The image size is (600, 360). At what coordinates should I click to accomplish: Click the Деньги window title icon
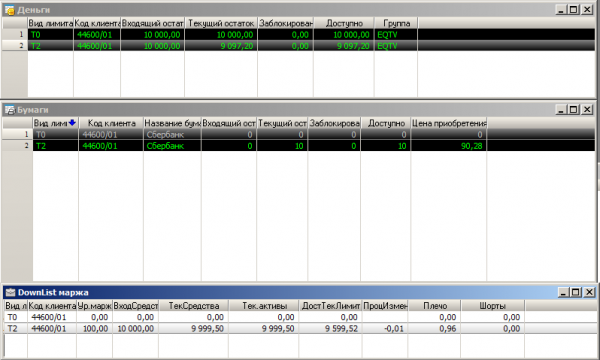coord(9,10)
